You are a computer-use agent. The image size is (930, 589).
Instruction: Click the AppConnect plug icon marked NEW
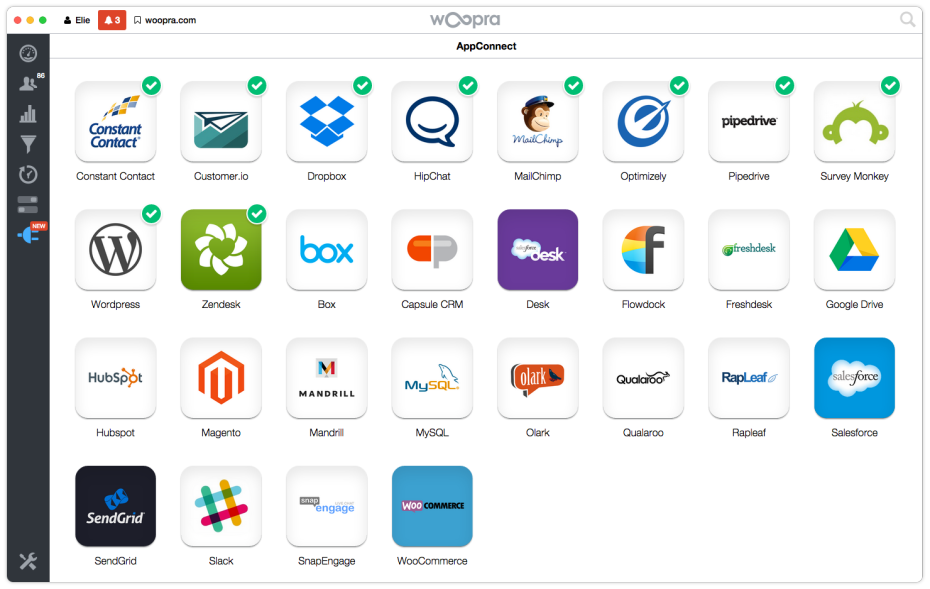28,236
